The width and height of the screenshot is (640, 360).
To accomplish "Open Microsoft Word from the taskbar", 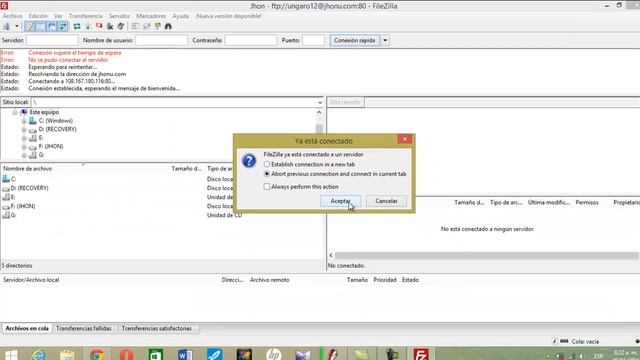I will coord(185,355).
